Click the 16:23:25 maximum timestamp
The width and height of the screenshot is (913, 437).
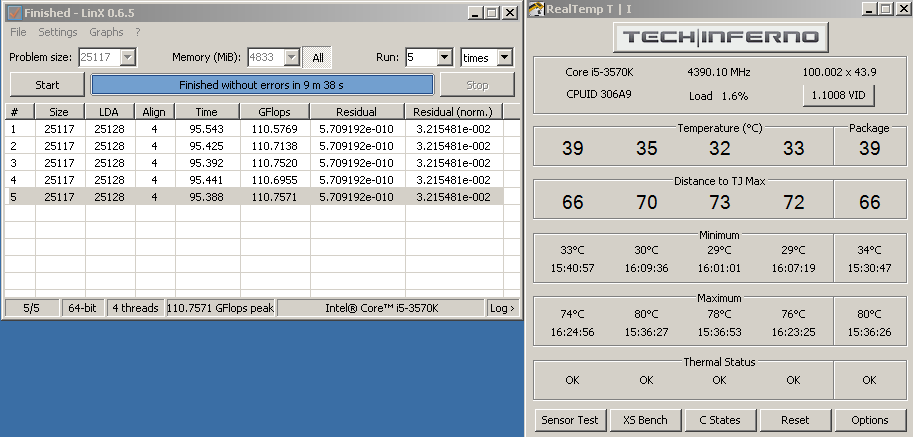pyautogui.click(x=794, y=332)
